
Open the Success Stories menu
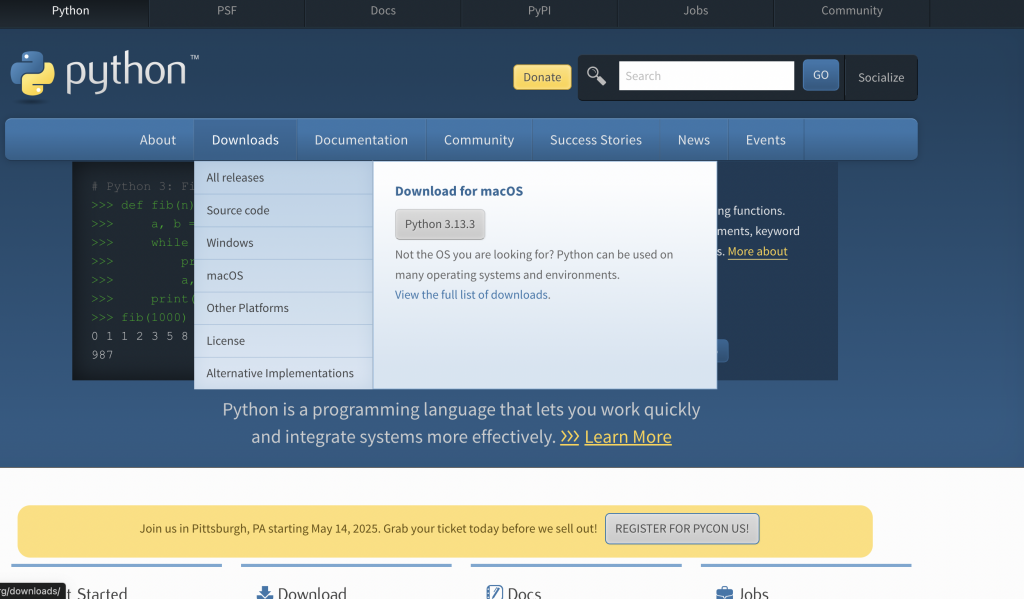click(596, 140)
